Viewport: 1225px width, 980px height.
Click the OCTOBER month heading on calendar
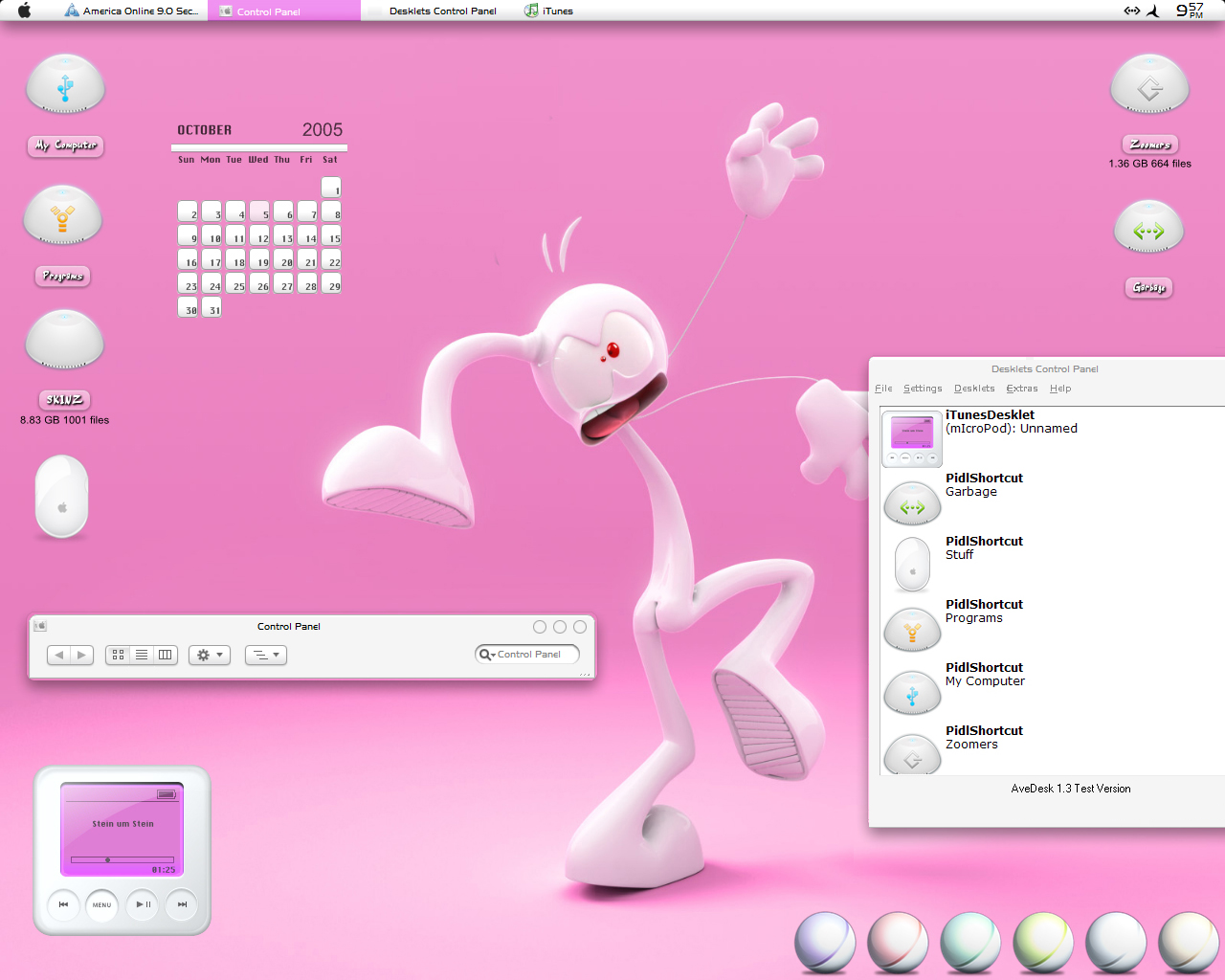point(204,130)
